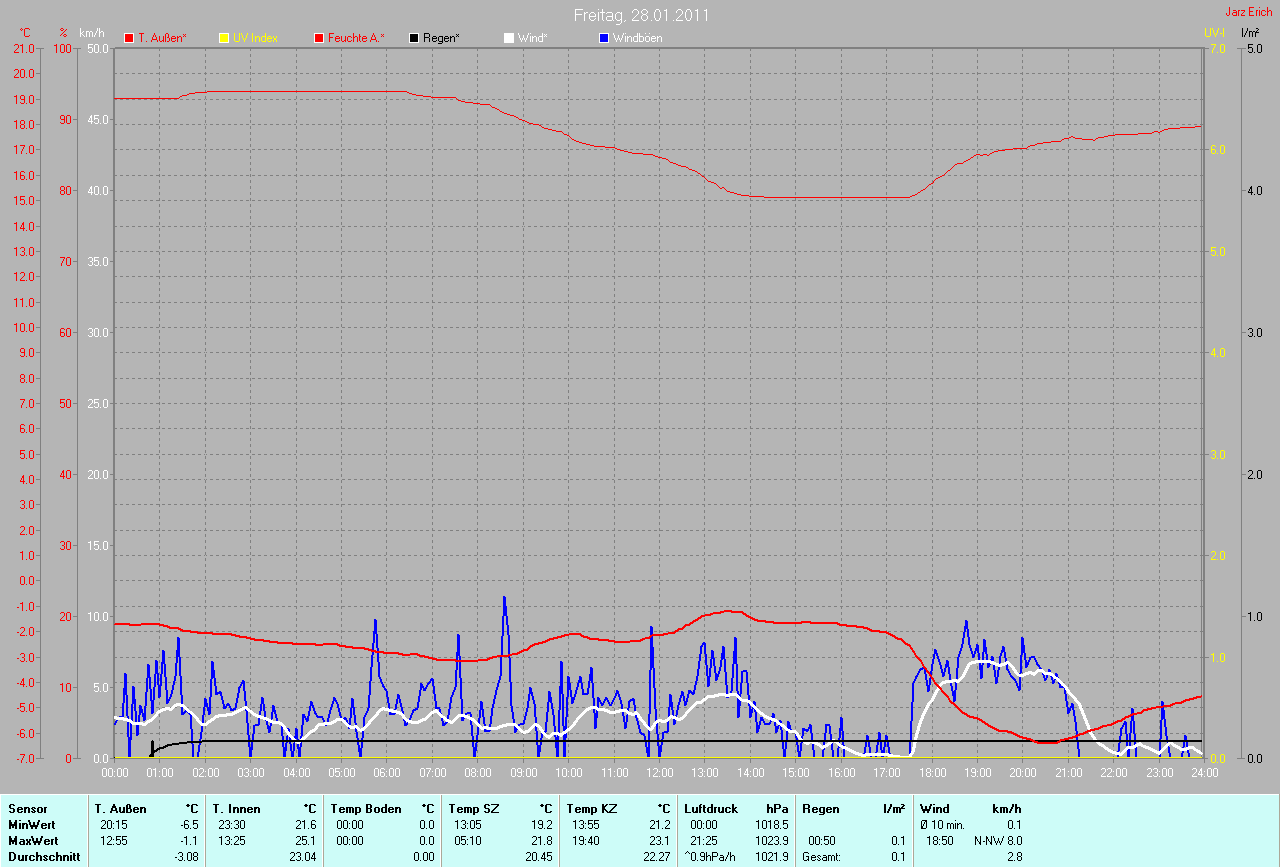Click the 18:00 time axis marker
Image resolution: width=1280 pixels, height=867 pixels.
931,773
